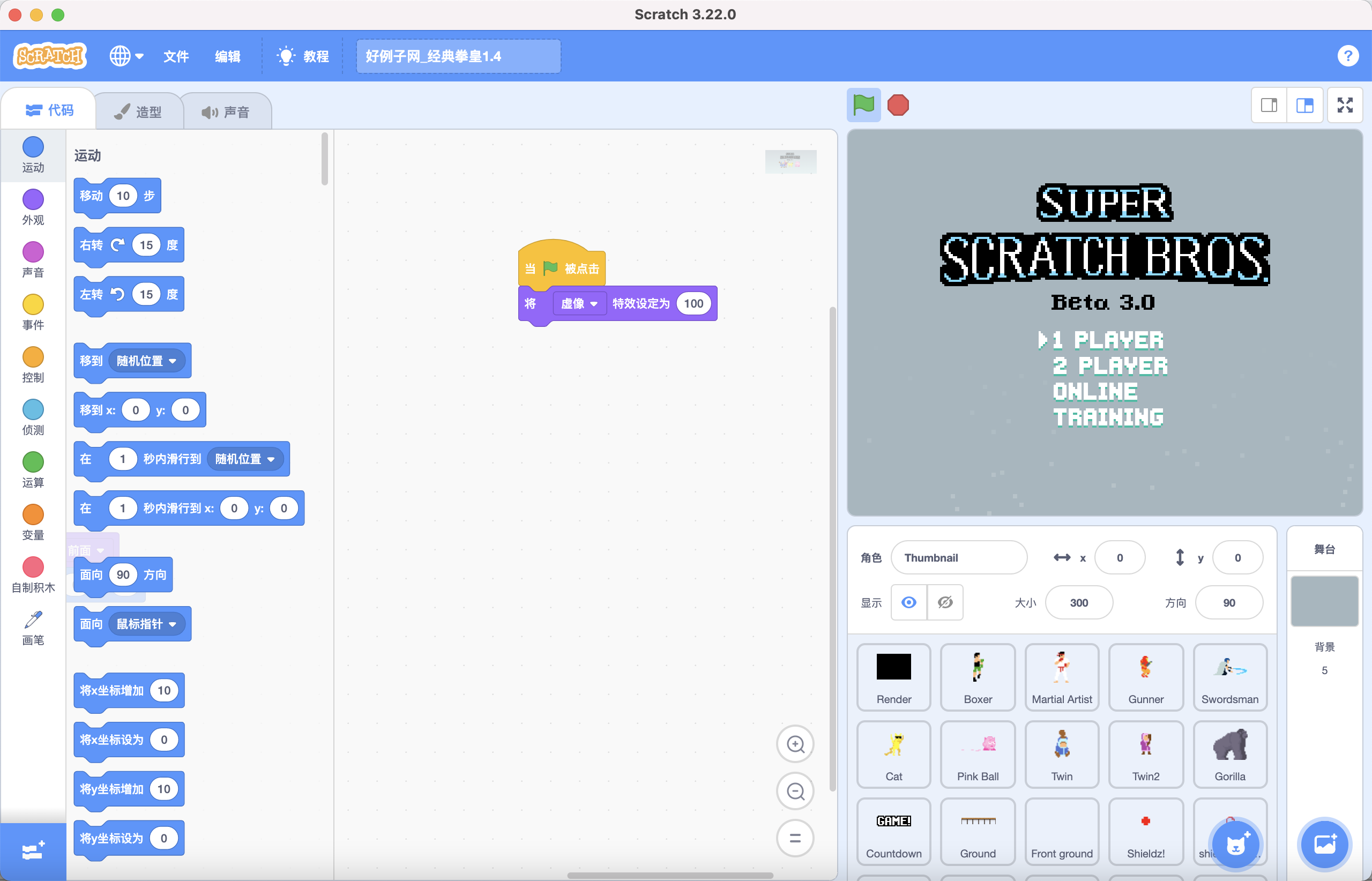Hide the sprite with crossed eye icon

point(945,602)
